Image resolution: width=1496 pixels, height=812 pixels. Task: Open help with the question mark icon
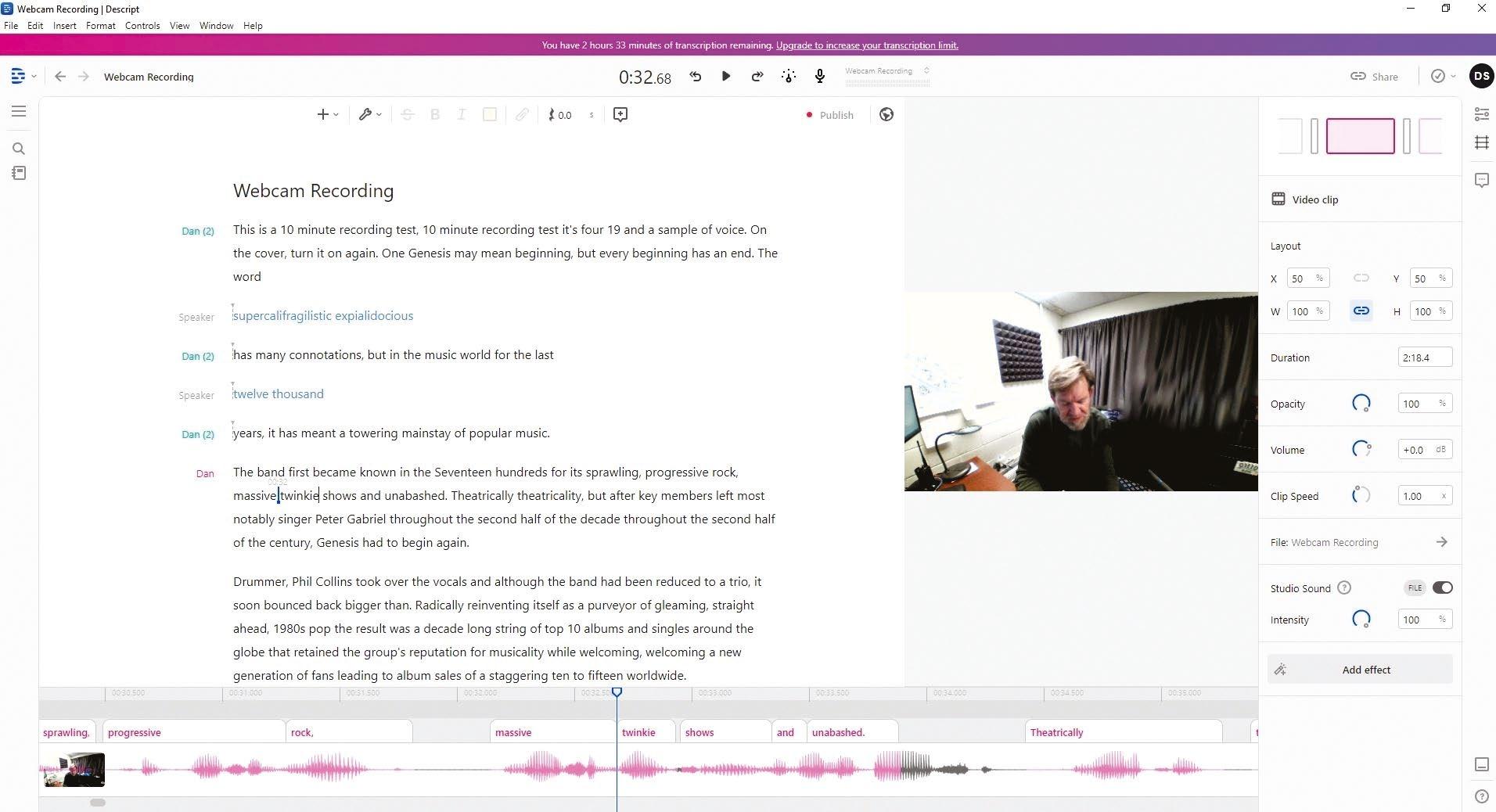tap(1482, 796)
